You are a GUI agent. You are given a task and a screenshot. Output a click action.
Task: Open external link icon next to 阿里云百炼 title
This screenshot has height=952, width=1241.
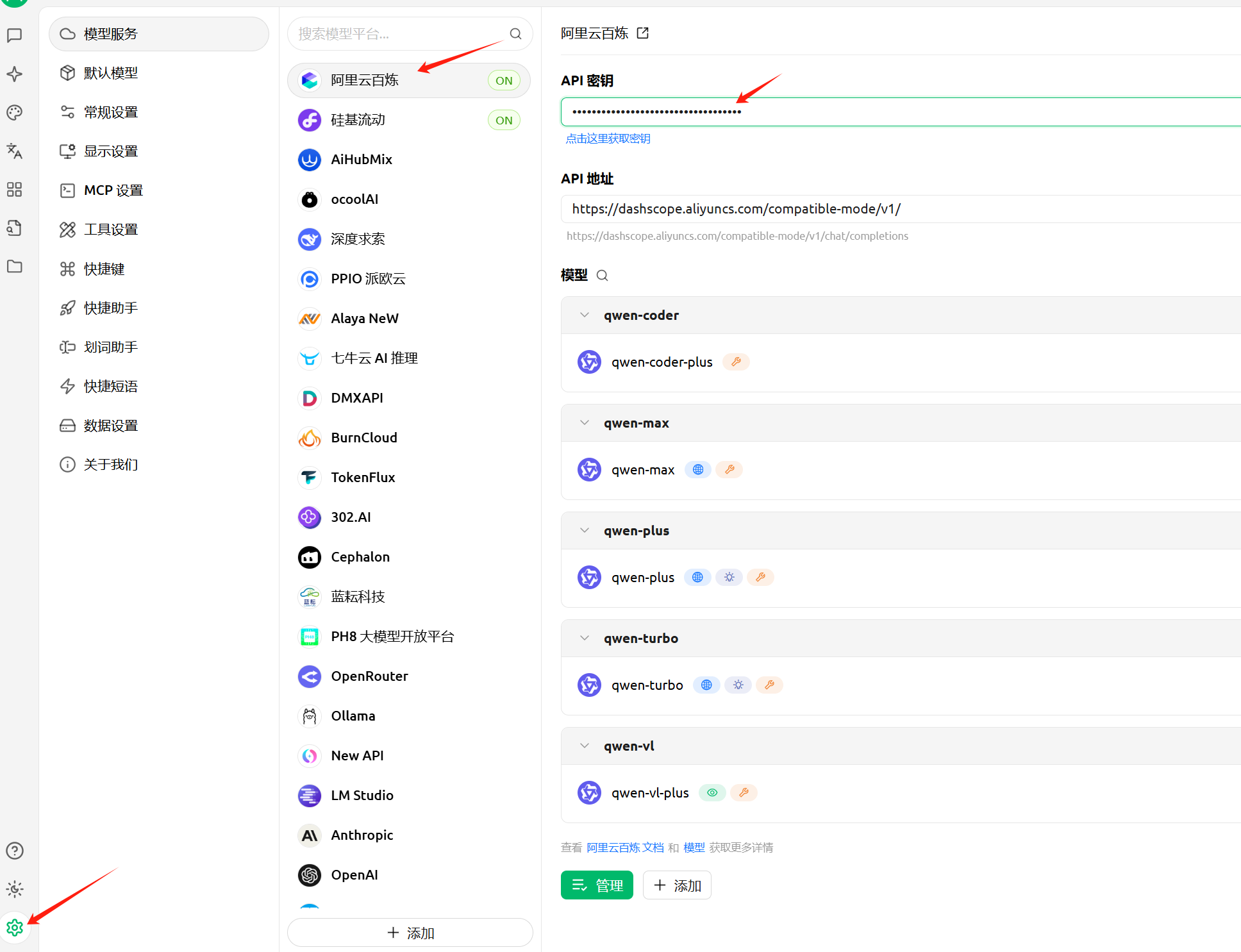coord(643,33)
